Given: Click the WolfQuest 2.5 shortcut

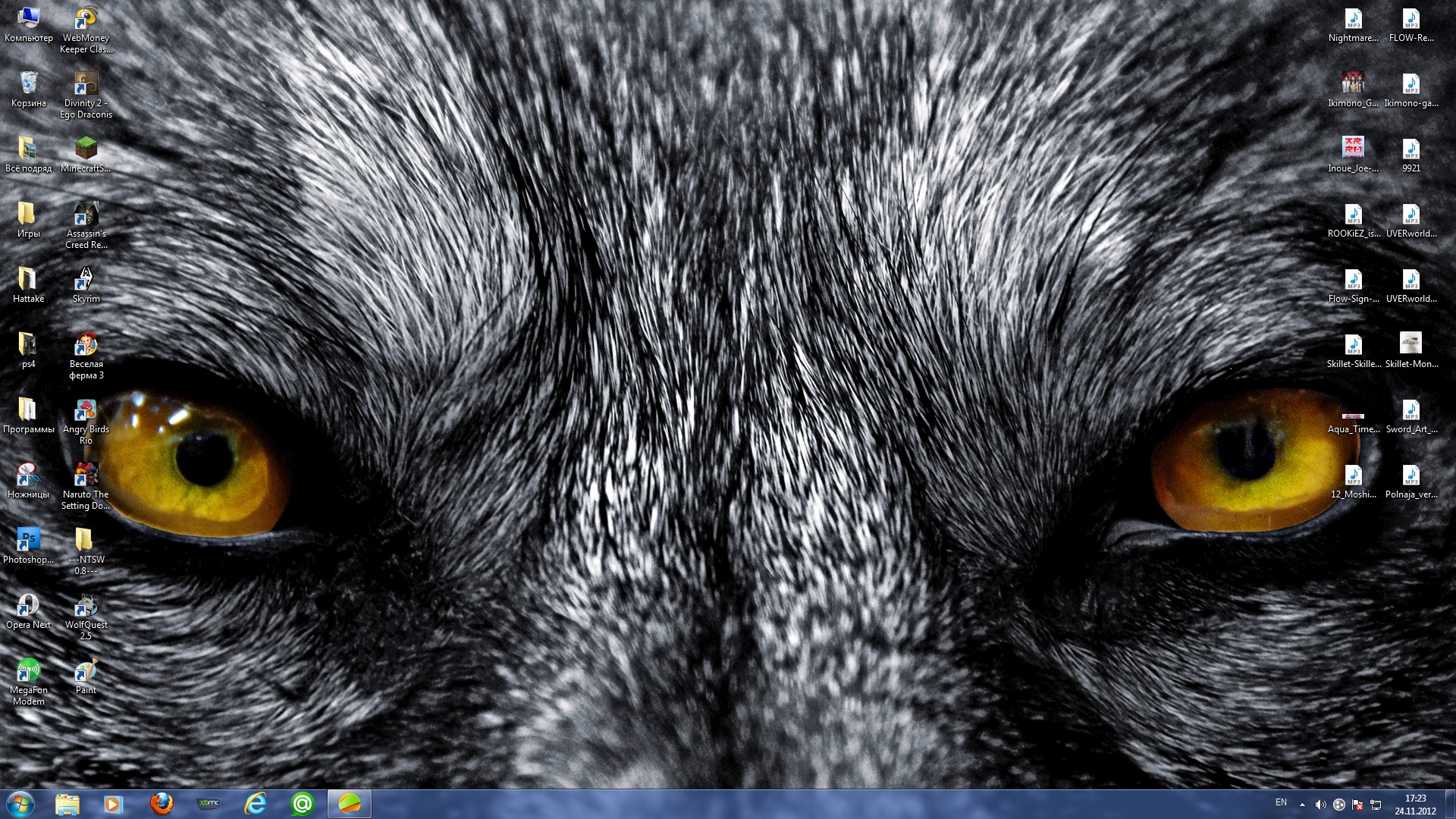Looking at the screenshot, I should [86, 606].
